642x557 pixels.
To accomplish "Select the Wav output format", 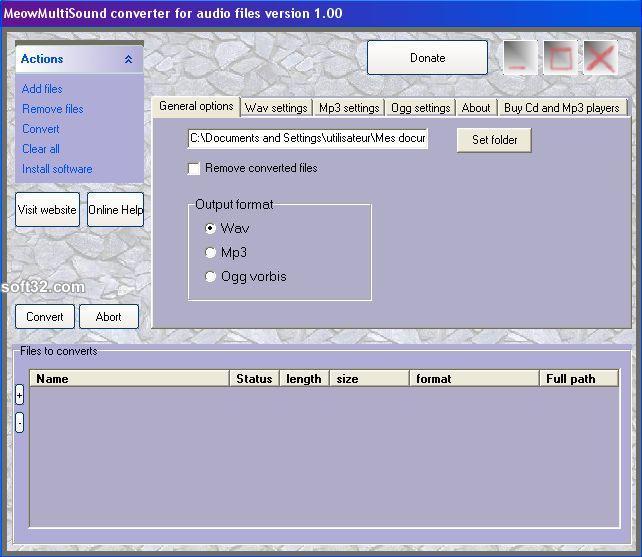I will [x=210, y=228].
